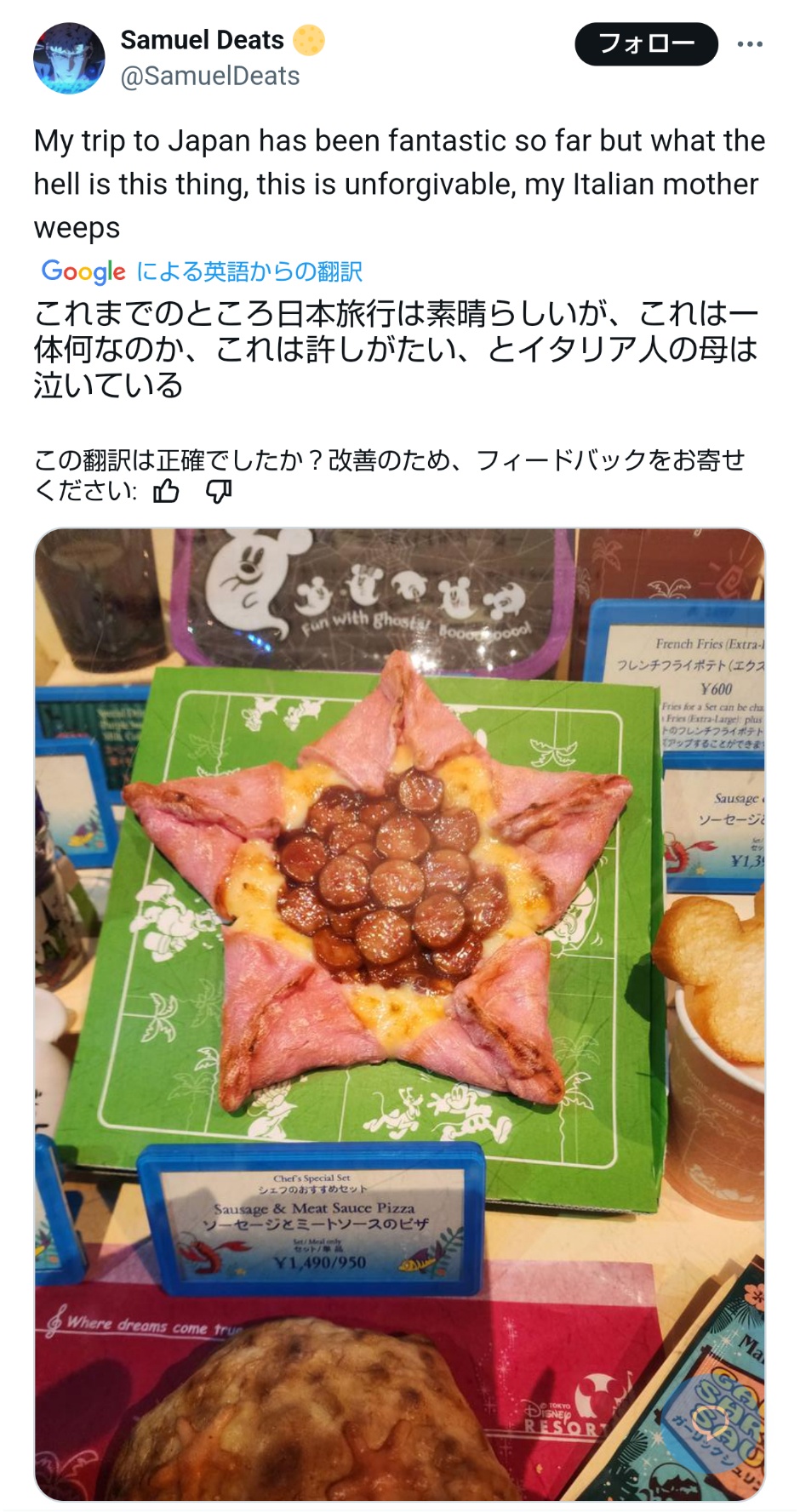Viewport: 800px width, 1512px height.
Task: Give thumbs down to the translation
Action: click(x=219, y=491)
